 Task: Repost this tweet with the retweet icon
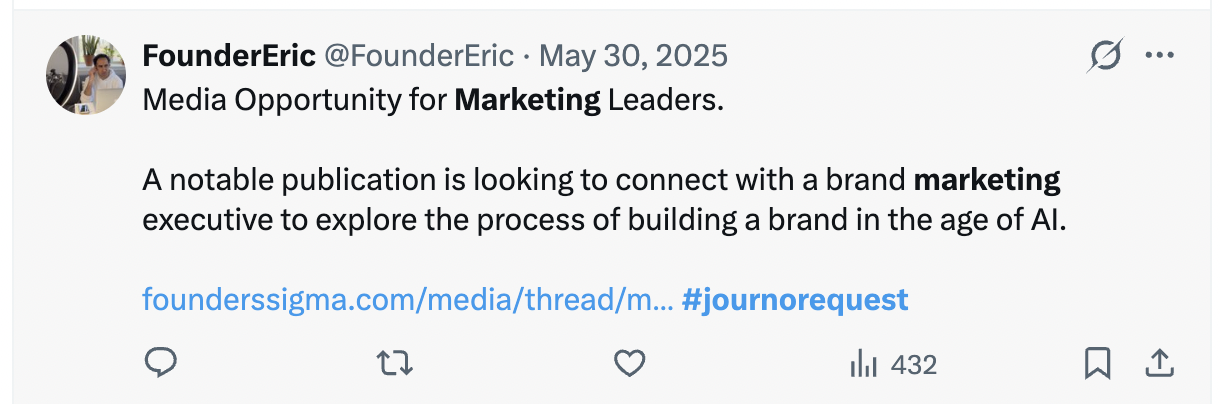click(395, 364)
